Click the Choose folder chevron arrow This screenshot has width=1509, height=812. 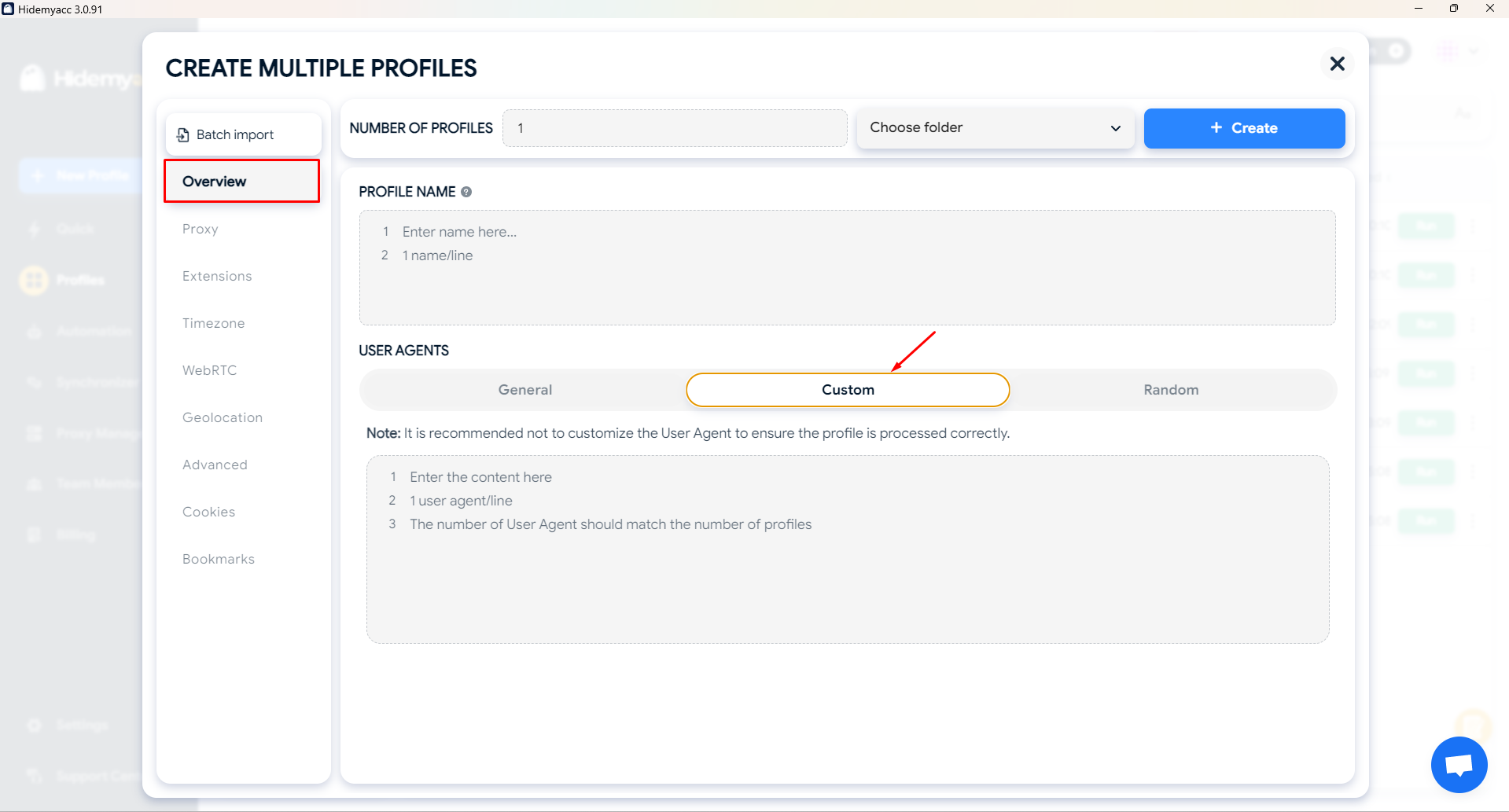point(1115,128)
